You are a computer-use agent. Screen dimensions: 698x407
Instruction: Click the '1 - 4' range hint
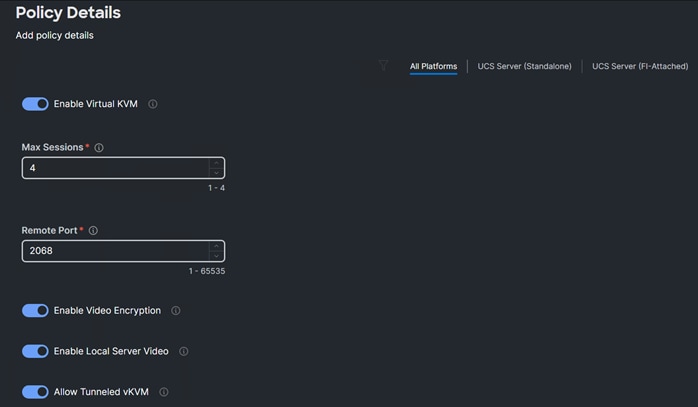[x=216, y=188]
